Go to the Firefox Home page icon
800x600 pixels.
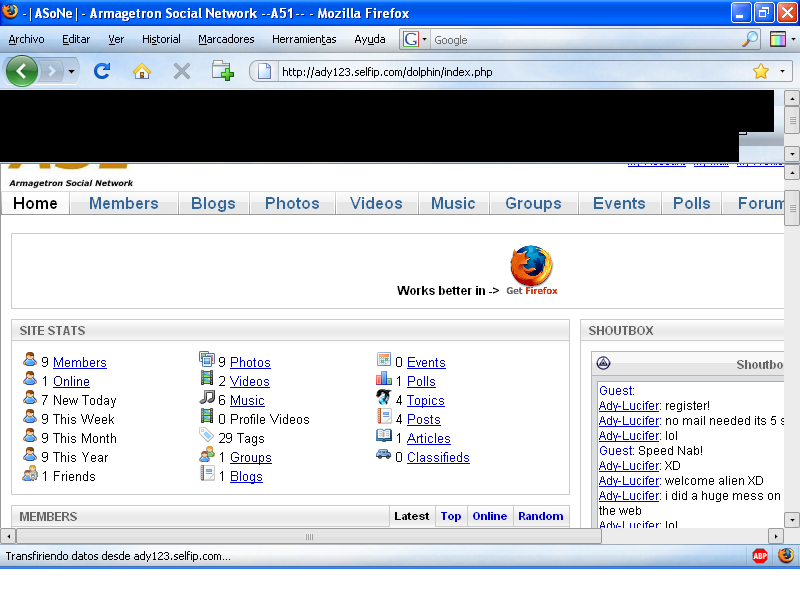(x=142, y=71)
